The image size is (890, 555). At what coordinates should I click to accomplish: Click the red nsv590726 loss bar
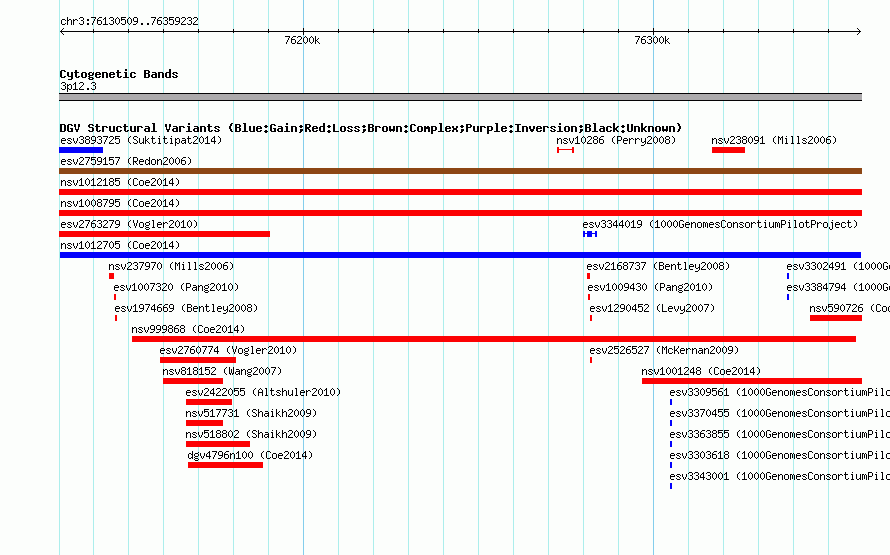[x=836, y=318]
